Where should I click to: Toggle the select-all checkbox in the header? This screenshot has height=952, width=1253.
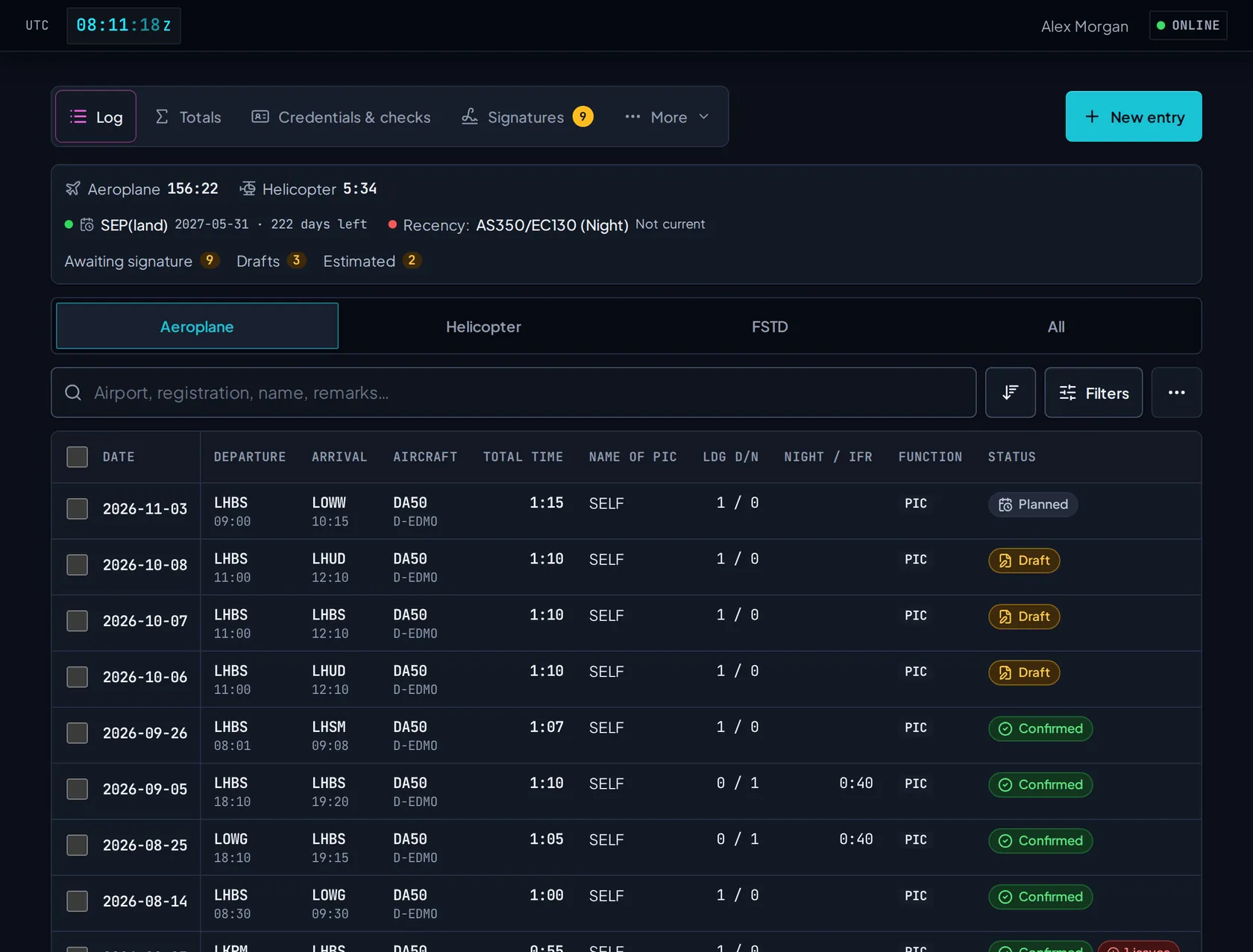click(x=77, y=456)
